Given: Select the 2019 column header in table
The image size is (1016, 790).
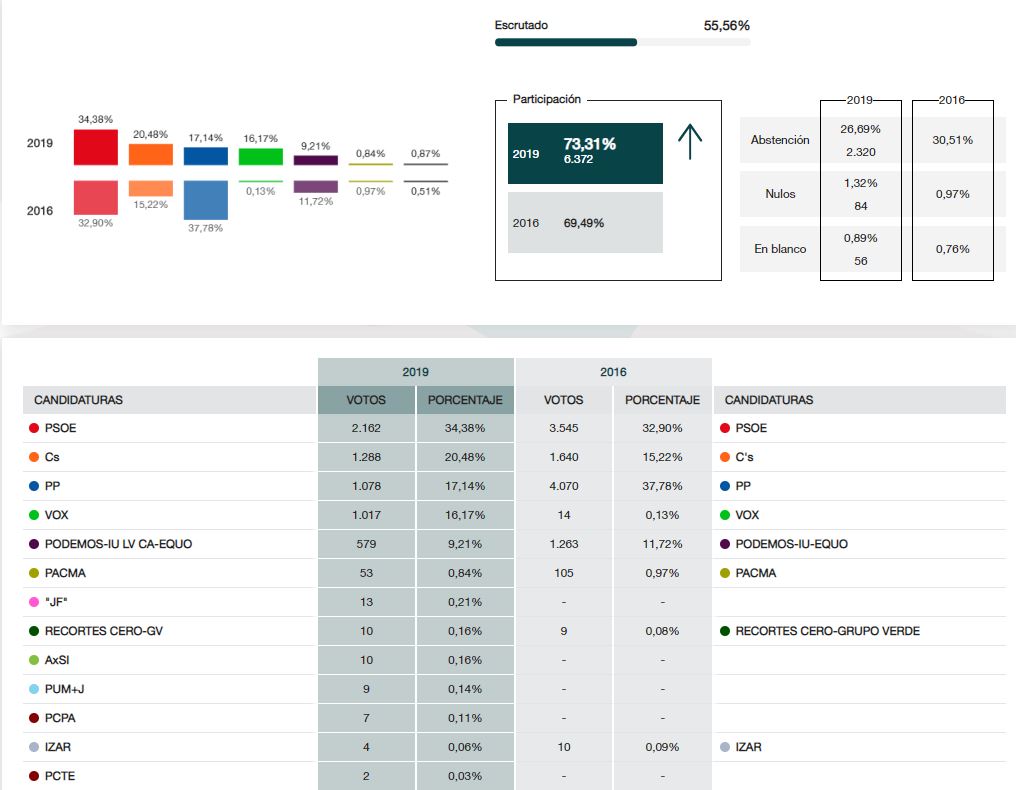Looking at the screenshot, I should coord(416,372).
